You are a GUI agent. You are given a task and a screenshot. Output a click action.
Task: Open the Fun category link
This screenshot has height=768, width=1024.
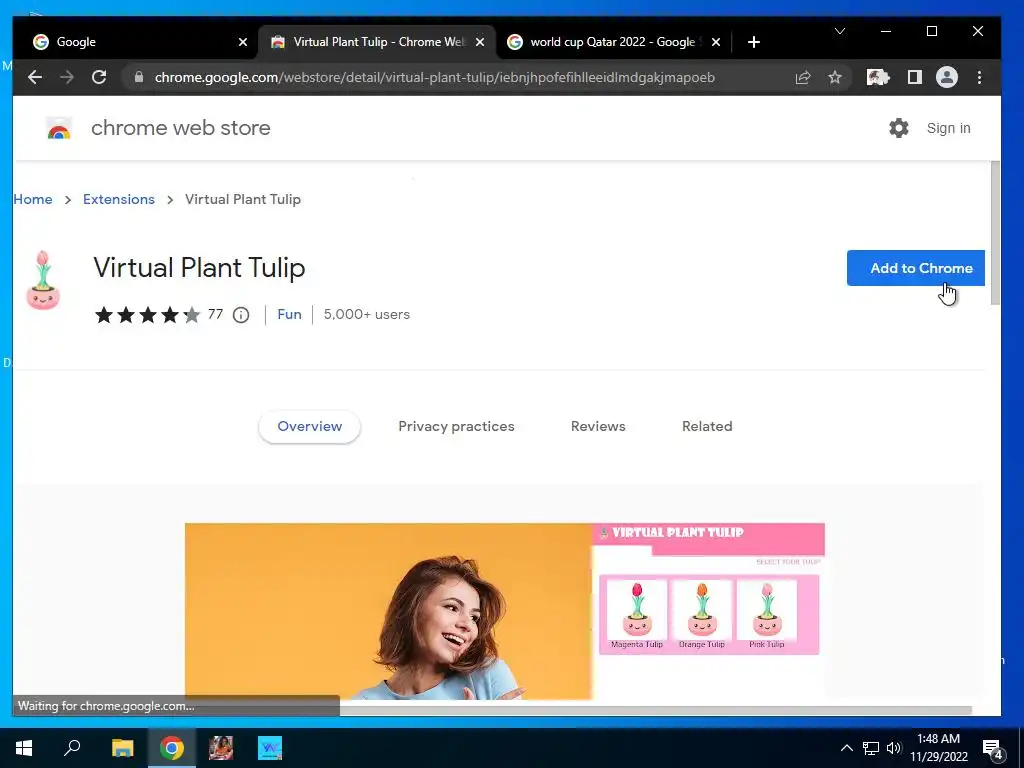[x=289, y=314]
